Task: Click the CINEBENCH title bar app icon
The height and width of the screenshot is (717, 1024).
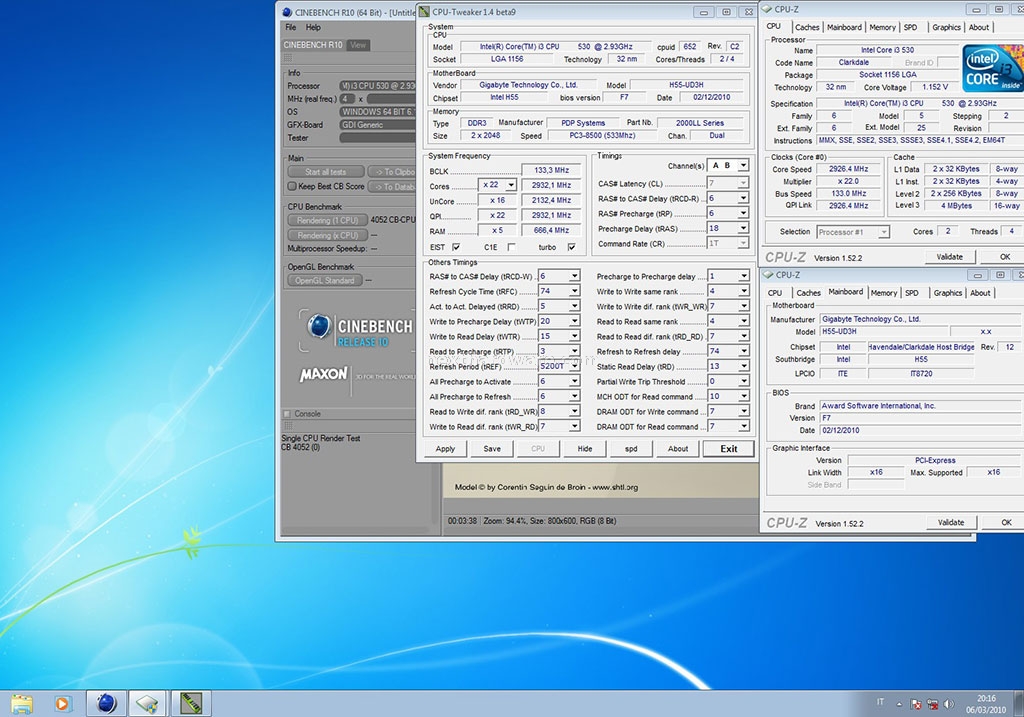Action: [x=287, y=12]
